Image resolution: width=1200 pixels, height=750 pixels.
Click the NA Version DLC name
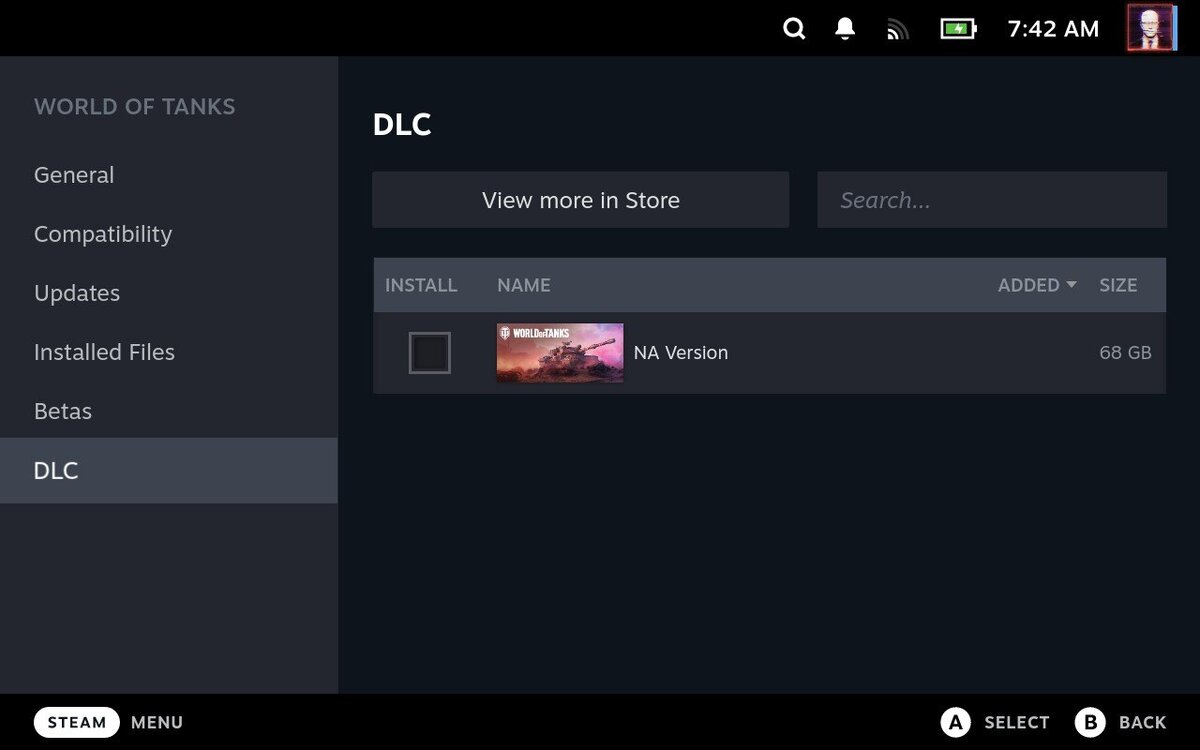pos(681,353)
